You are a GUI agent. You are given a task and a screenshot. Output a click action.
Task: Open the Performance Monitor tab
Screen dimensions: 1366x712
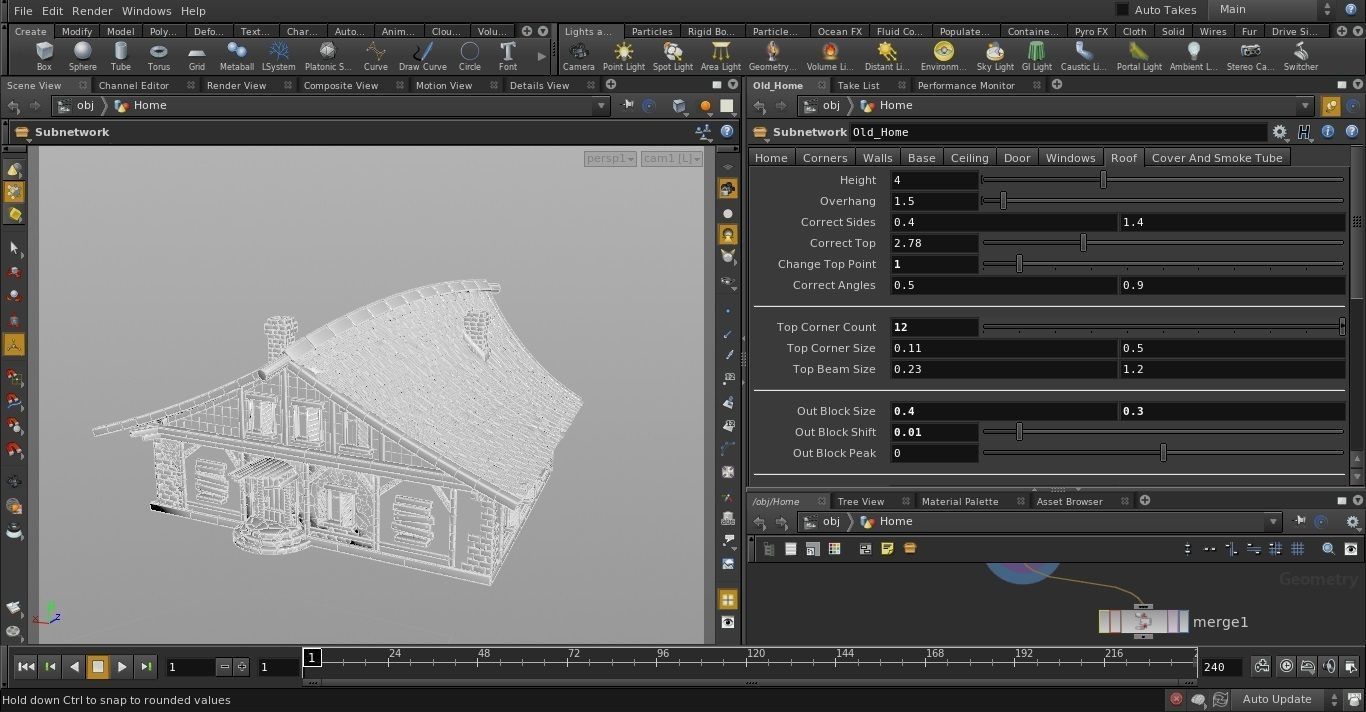(966, 86)
